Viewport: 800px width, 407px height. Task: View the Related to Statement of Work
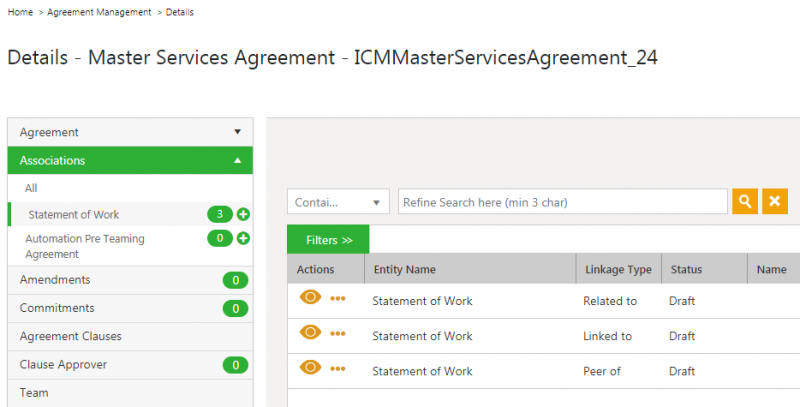[x=310, y=297]
